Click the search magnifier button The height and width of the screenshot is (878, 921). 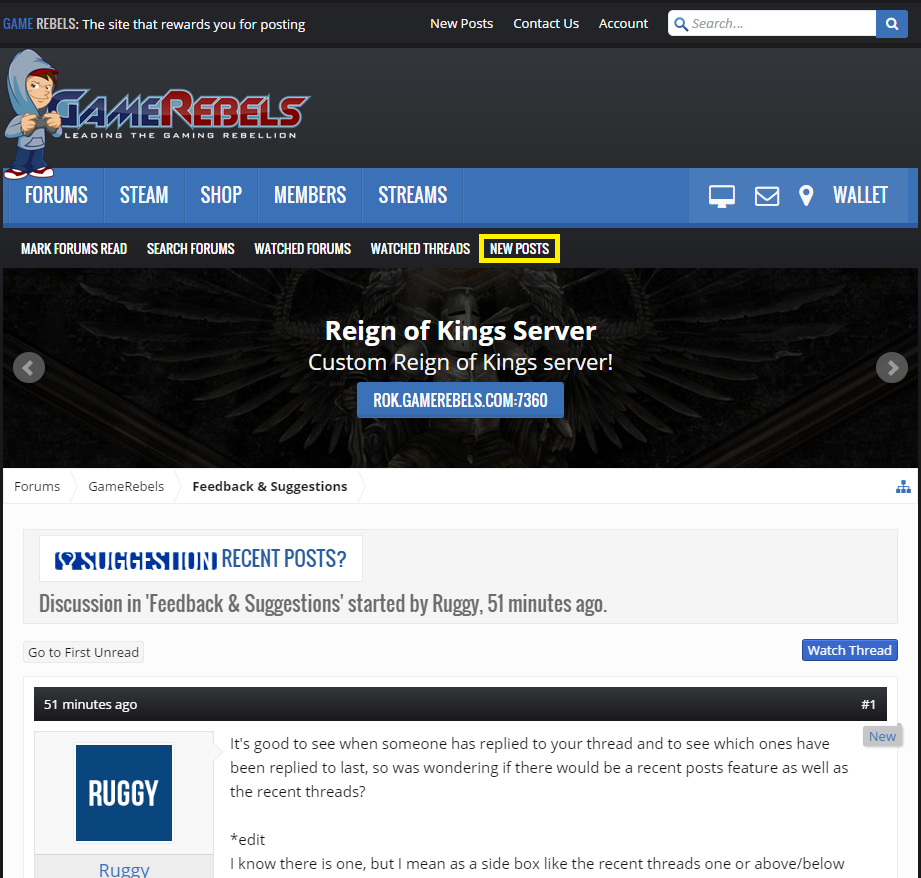pyautogui.click(x=891, y=23)
